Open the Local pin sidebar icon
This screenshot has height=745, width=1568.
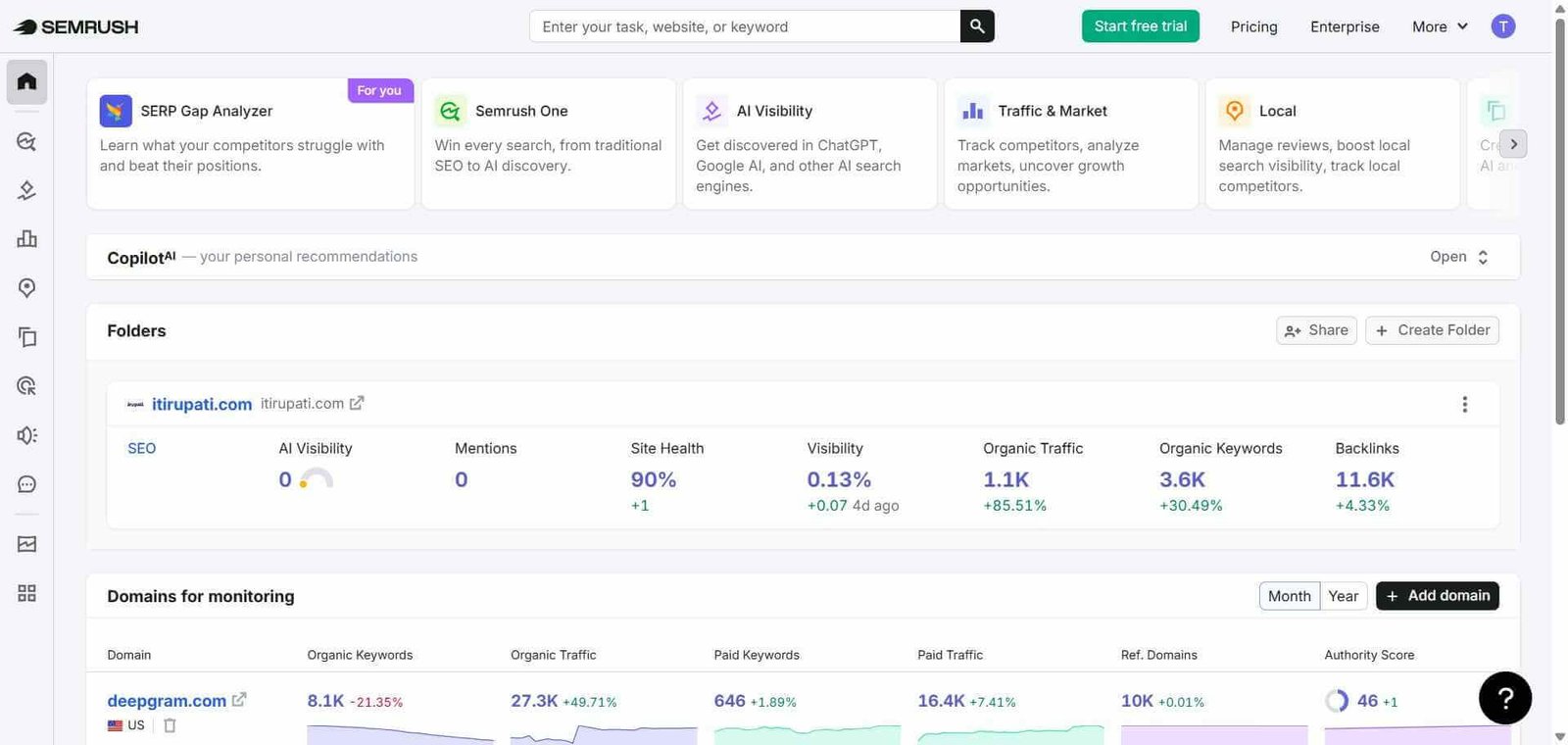26,288
